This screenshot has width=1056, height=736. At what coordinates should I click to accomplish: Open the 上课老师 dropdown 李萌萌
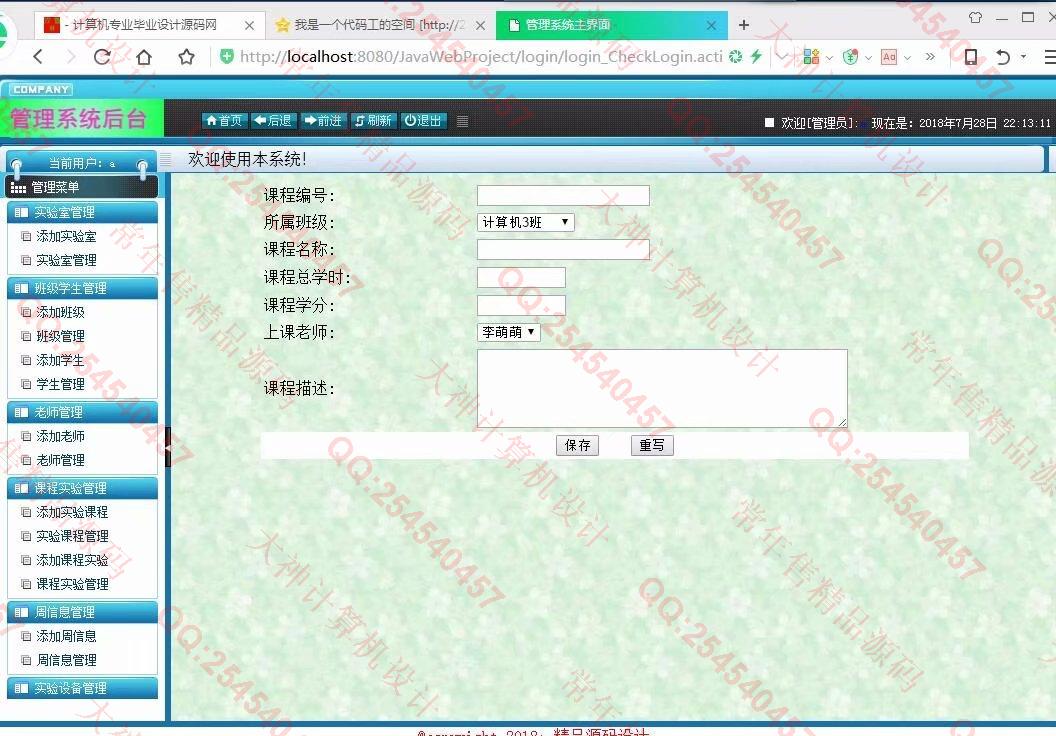click(508, 332)
